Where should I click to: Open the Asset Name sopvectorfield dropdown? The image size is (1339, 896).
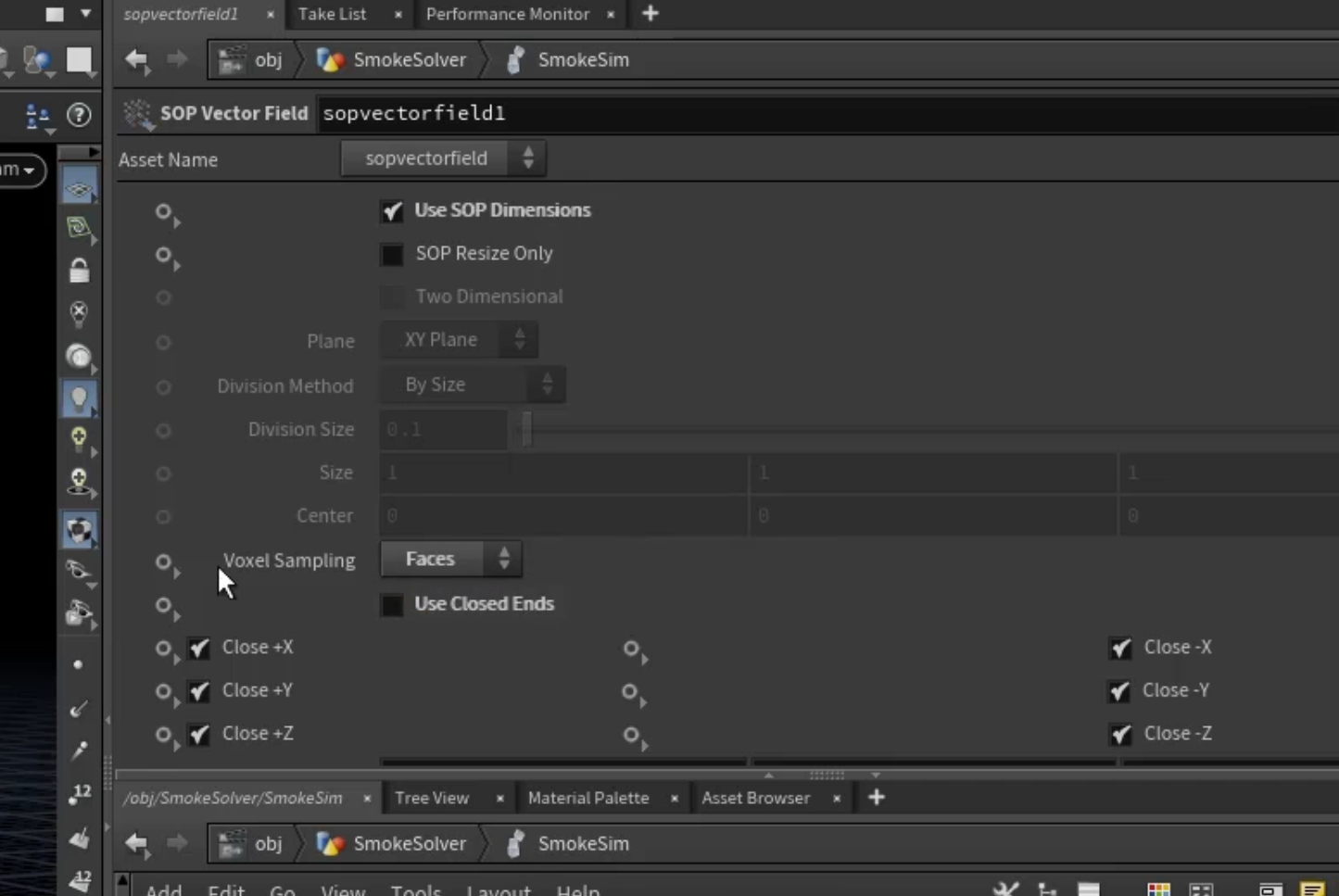[x=443, y=158]
